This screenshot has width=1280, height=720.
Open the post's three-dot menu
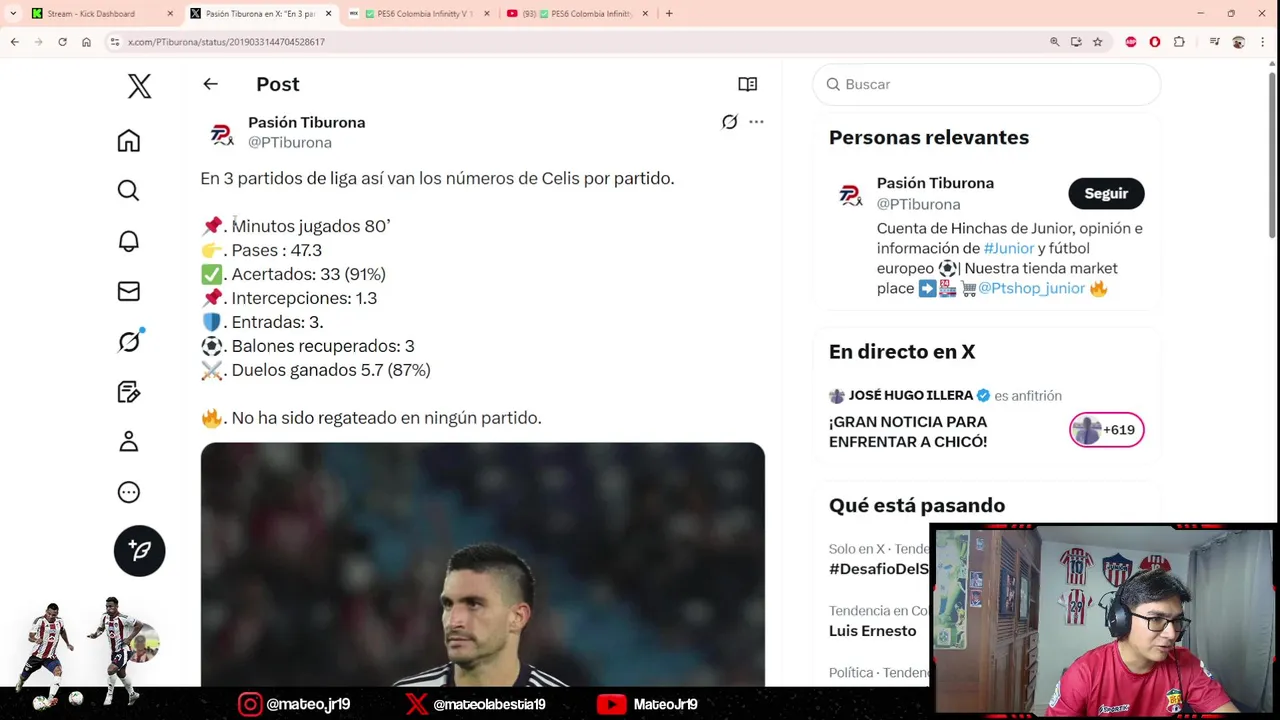[756, 122]
